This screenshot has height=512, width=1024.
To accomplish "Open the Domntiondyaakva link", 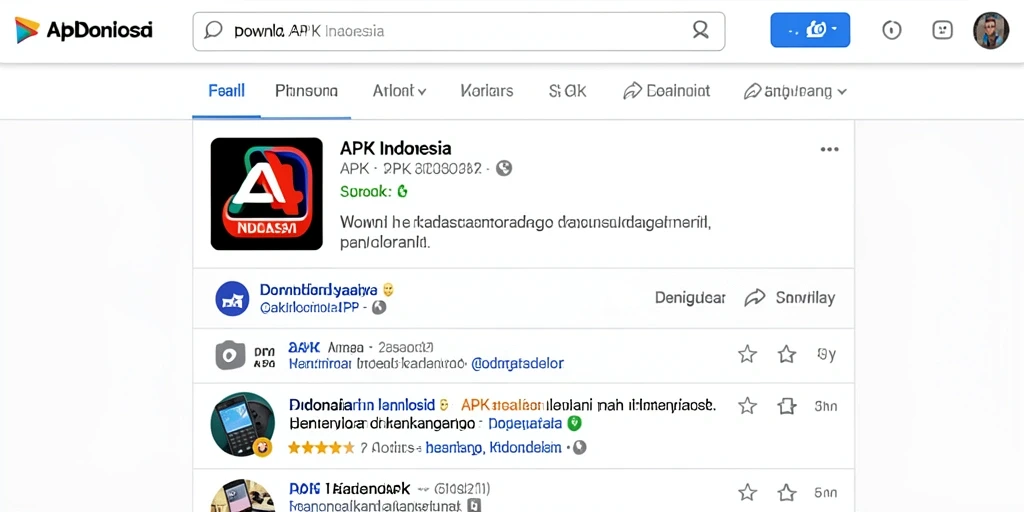I will tap(318, 289).
